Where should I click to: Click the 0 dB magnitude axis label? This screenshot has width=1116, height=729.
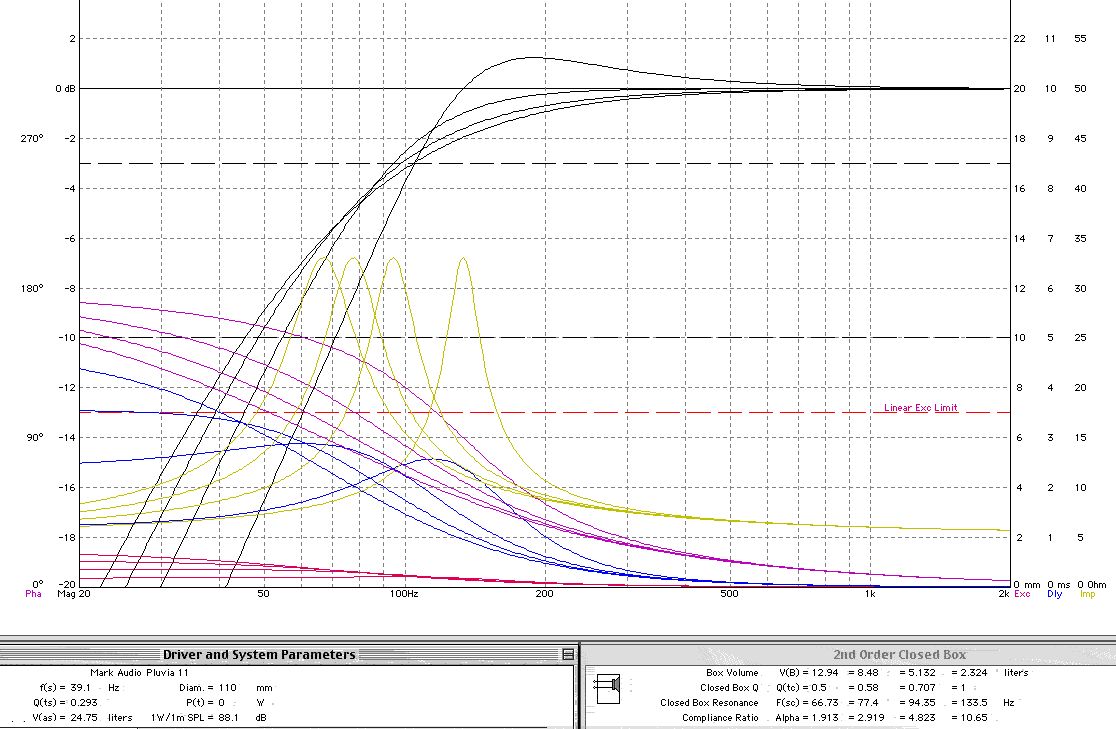click(x=65, y=89)
